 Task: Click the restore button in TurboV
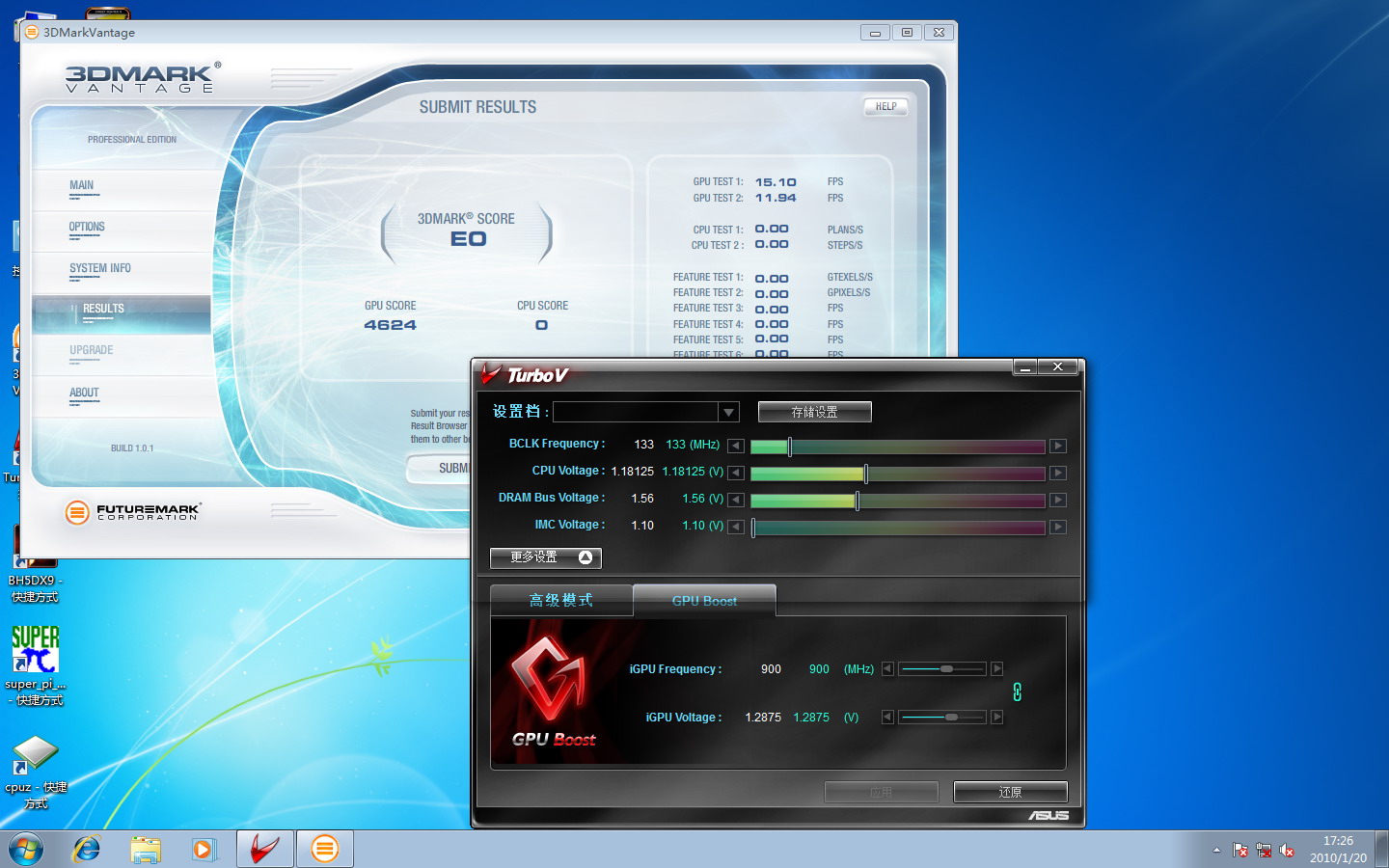[1010, 792]
